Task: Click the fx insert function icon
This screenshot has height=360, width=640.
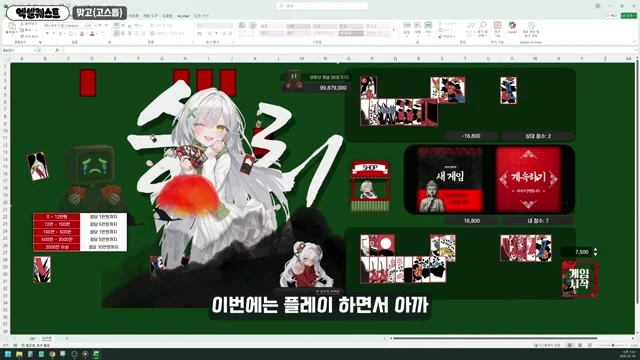Action: click(57, 50)
